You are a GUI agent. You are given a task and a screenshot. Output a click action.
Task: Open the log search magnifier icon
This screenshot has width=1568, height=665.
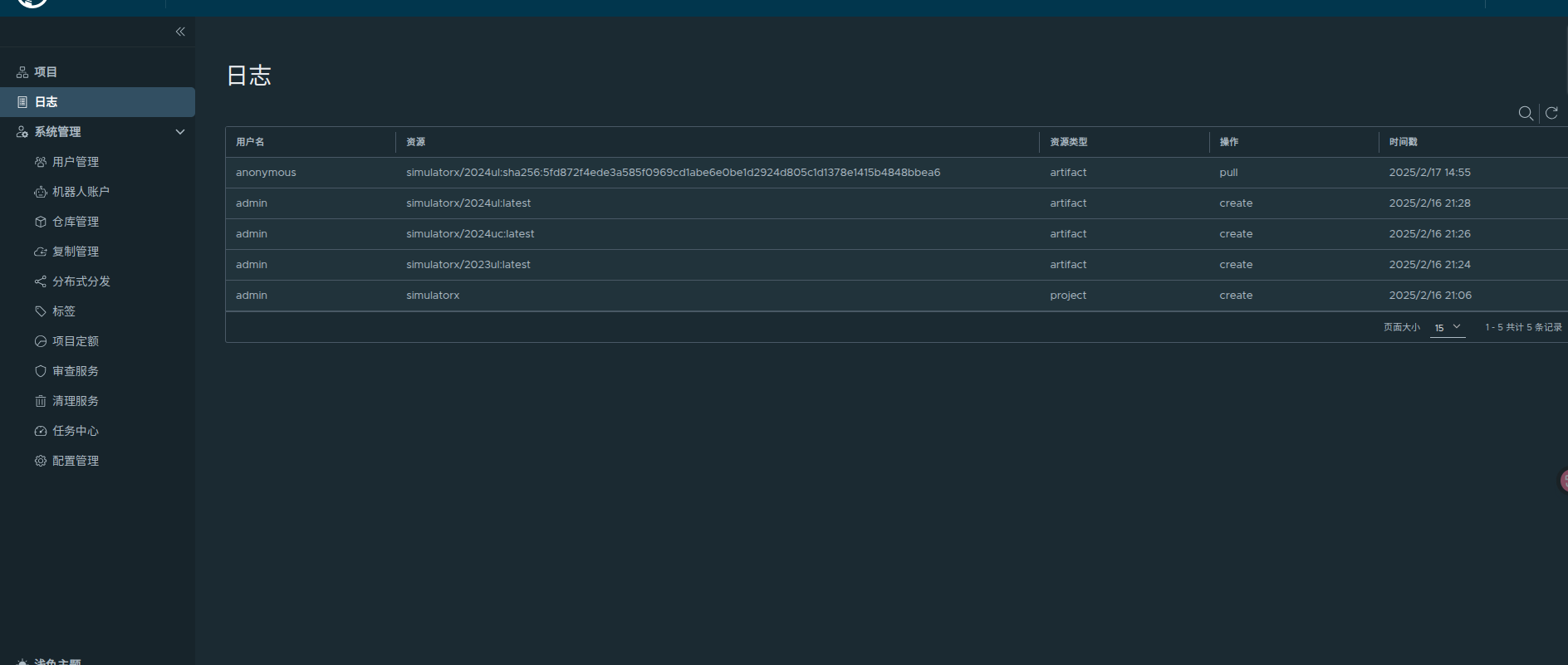point(1526,113)
